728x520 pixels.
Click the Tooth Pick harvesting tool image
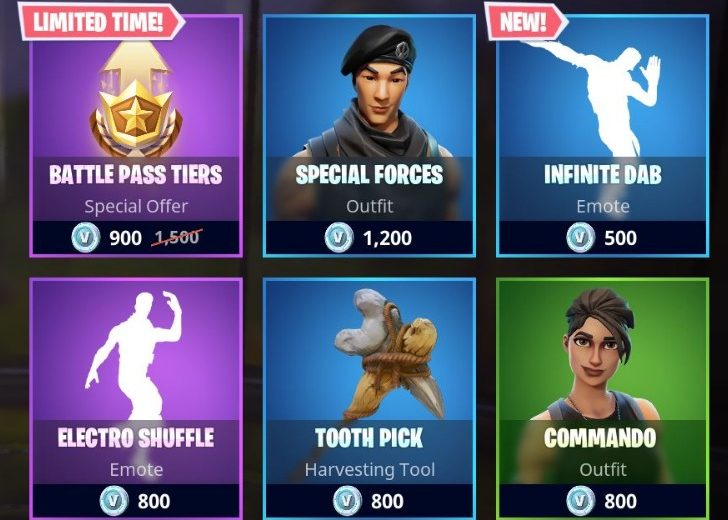click(391, 355)
